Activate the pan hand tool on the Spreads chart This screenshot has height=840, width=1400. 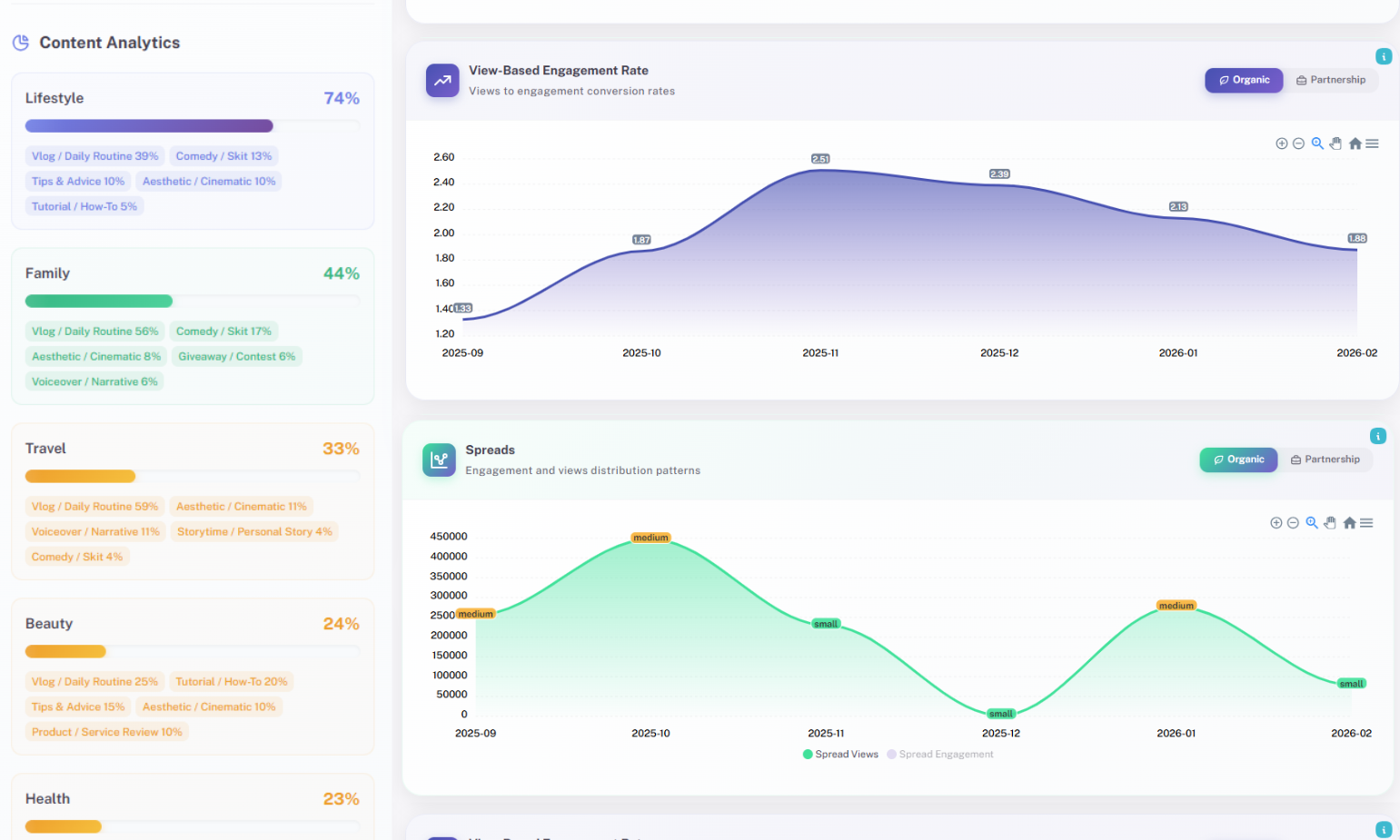point(1330,523)
